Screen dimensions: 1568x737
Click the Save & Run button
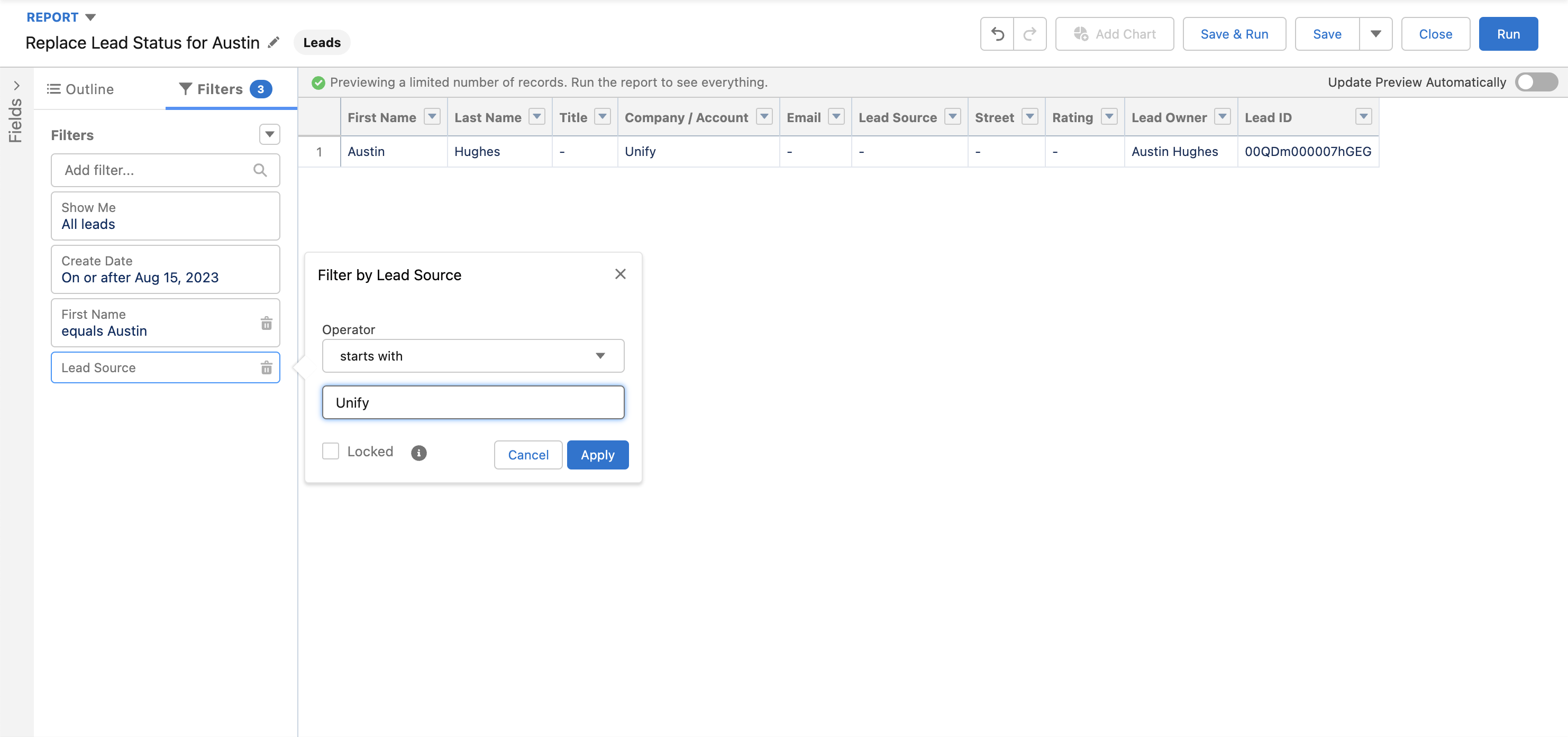coord(1234,34)
